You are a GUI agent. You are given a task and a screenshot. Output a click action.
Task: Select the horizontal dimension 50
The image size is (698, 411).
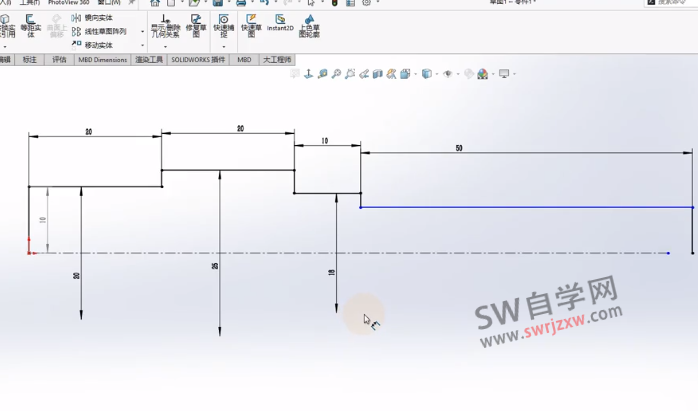[459, 148]
